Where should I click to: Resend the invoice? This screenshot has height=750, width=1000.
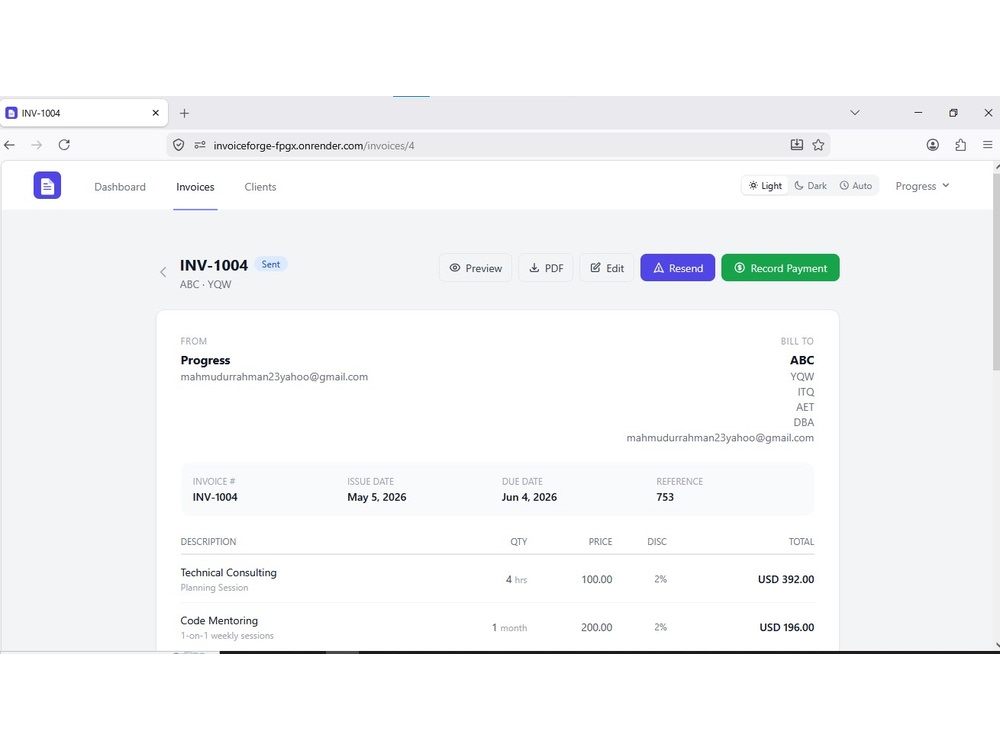(677, 268)
